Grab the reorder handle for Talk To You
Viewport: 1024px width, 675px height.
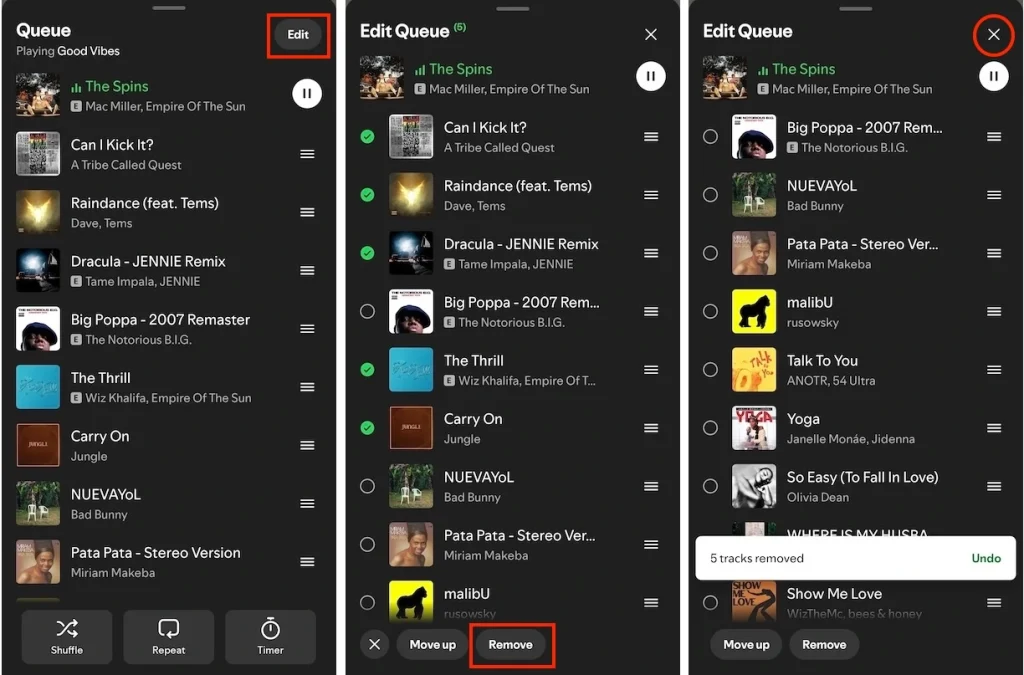point(994,370)
